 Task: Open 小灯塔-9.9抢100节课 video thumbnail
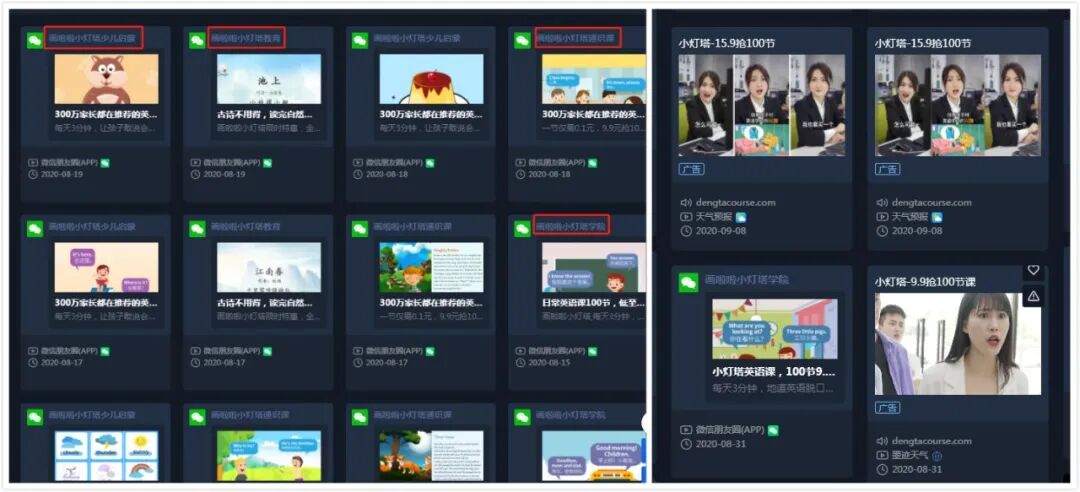pyautogui.click(x=958, y=344)
